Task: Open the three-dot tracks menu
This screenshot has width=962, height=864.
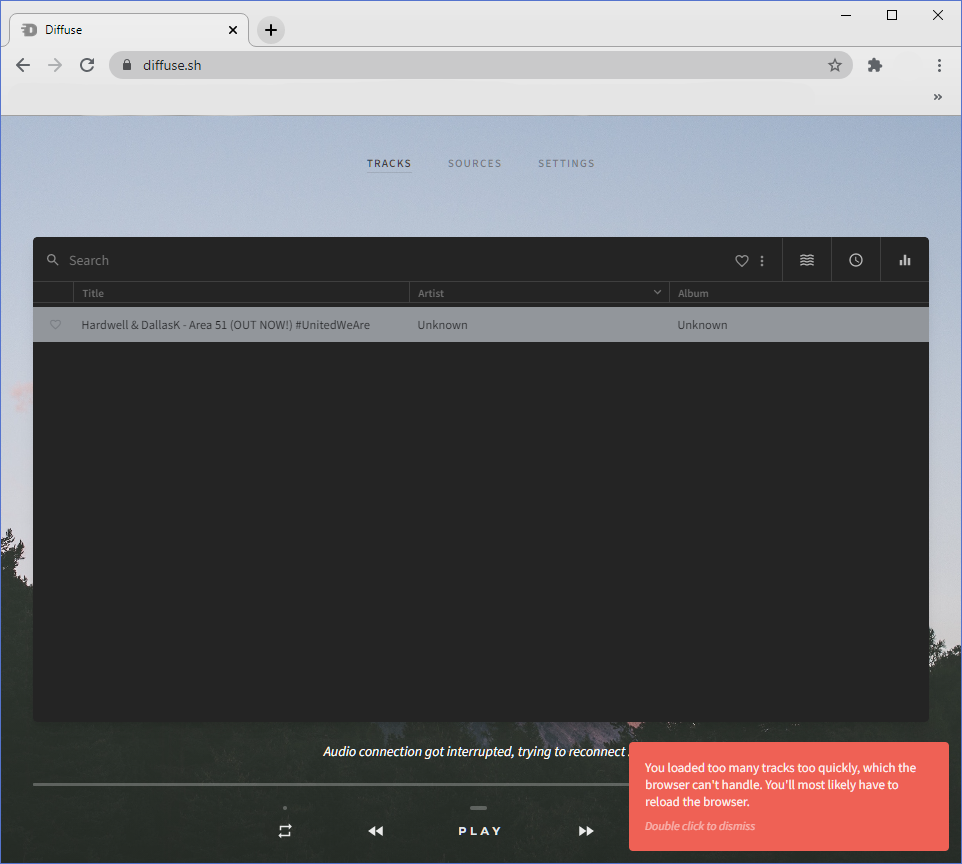Action: (762, 260)
